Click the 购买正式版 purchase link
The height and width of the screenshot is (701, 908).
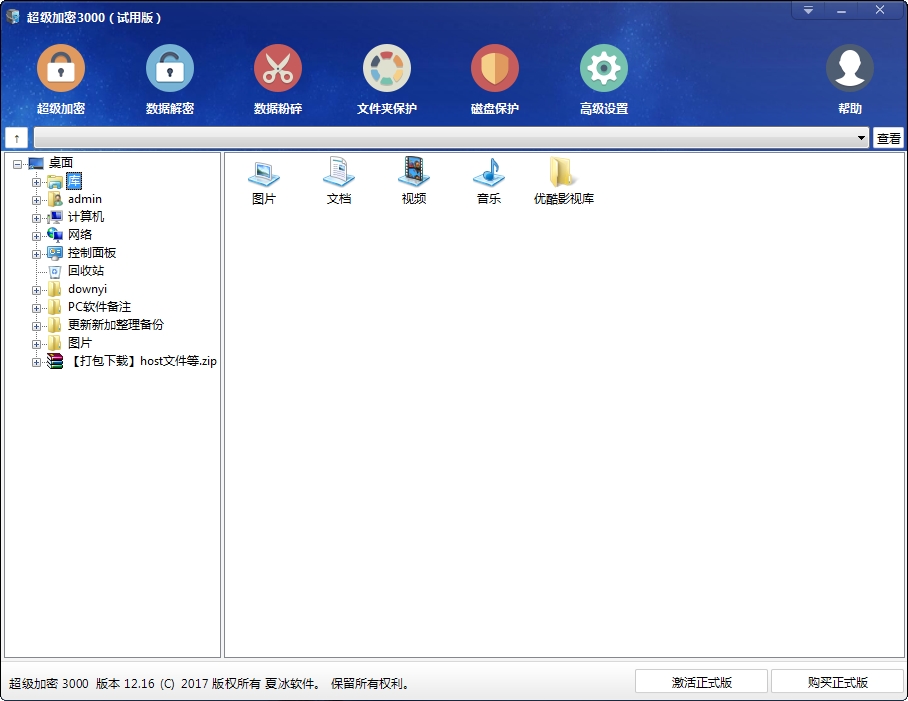coord(836,680)
